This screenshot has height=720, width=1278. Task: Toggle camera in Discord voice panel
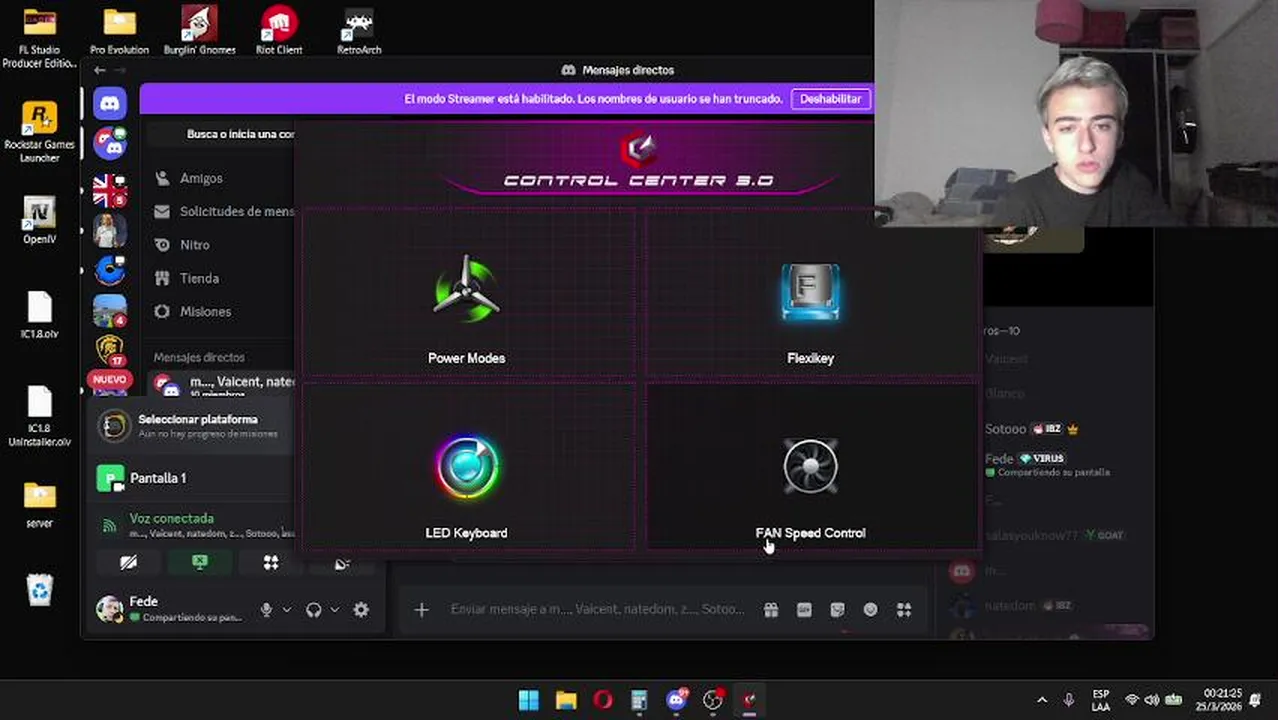(128, 563)
